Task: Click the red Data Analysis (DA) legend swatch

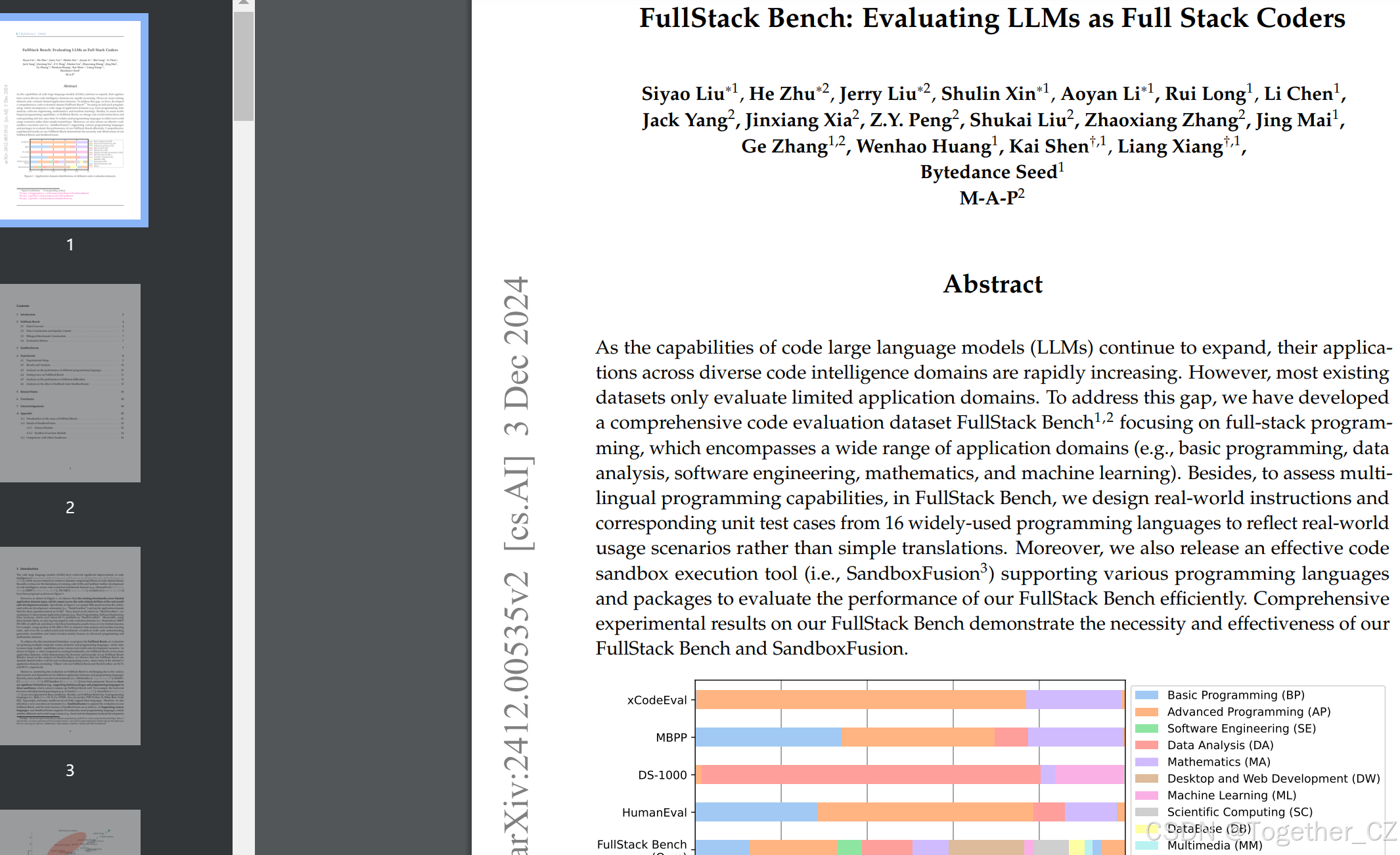Action: coord(1147,745)
